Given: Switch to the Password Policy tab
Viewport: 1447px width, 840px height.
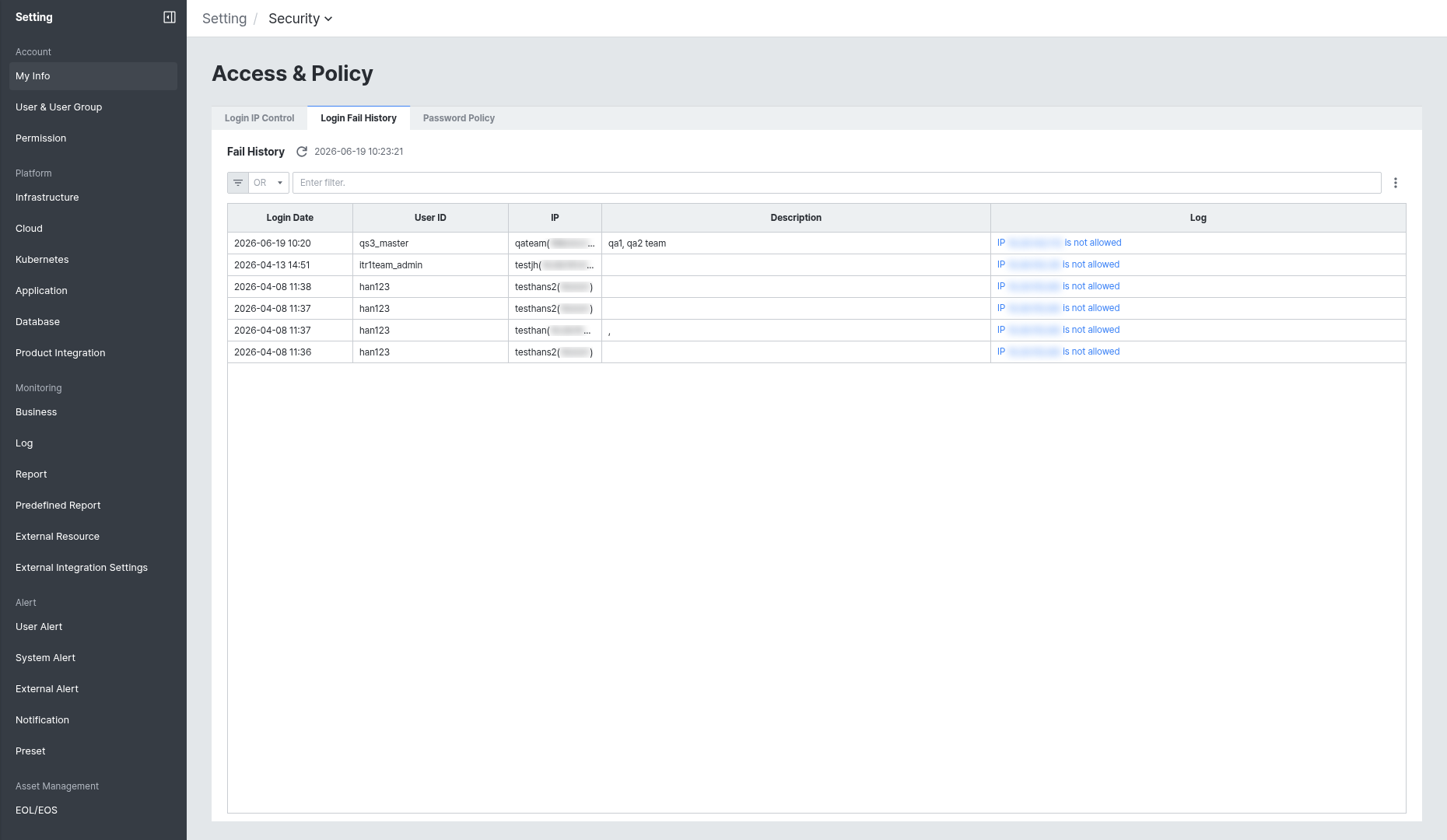Looking at the screenshot, I should 459,118.
